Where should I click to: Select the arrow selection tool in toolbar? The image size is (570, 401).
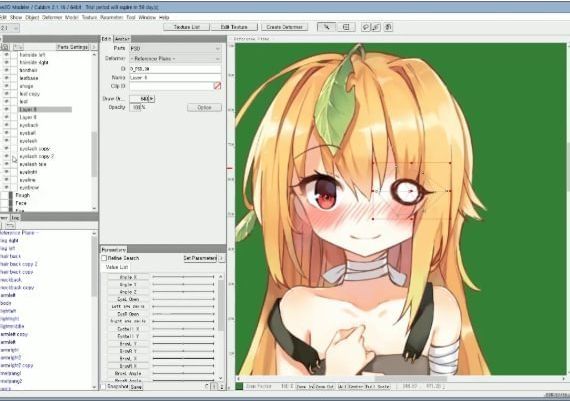(326, 27)
